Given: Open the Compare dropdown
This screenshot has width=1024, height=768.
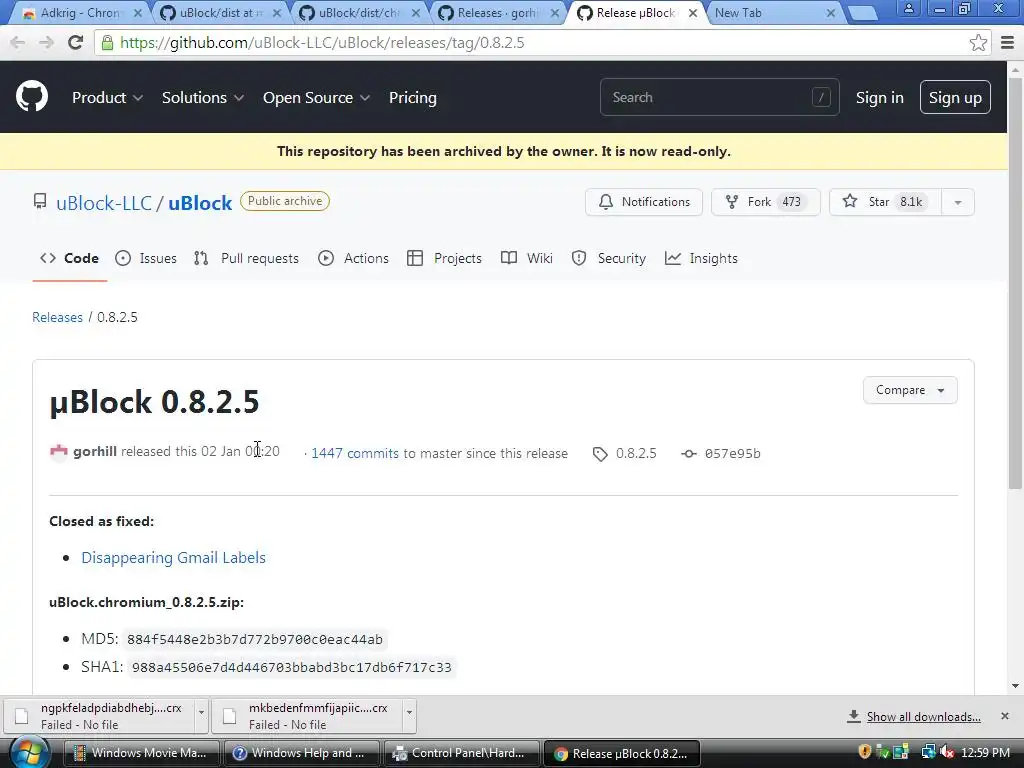Looking at the screenshot, I should tap(910, 390).
